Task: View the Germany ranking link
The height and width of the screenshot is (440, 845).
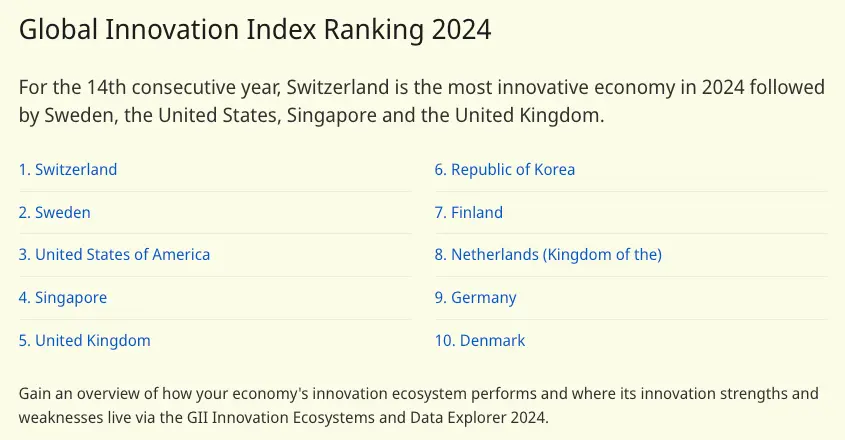Action: click(475, 298)
